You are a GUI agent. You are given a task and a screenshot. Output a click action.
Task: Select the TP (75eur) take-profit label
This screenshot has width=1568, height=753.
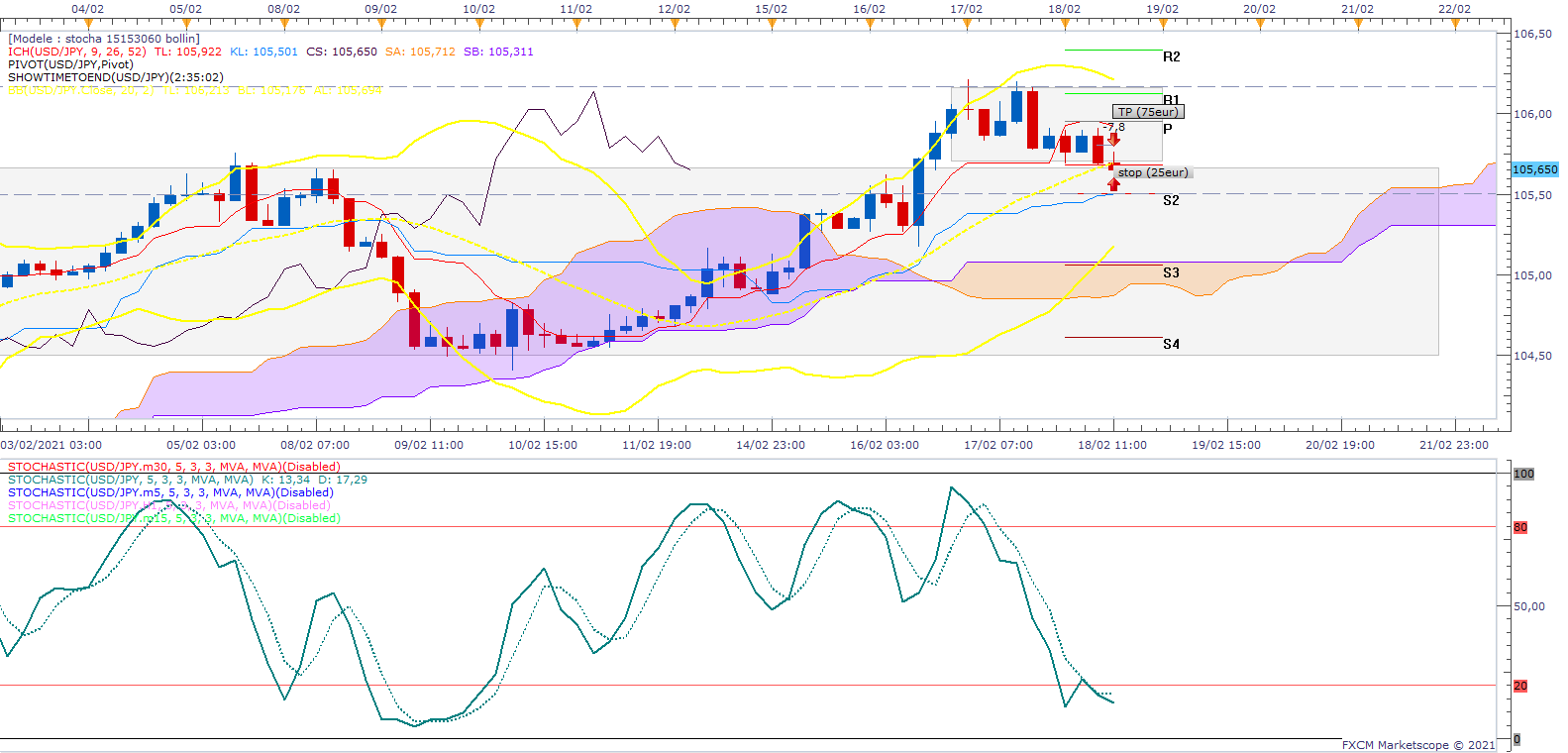coord(1148,112)
